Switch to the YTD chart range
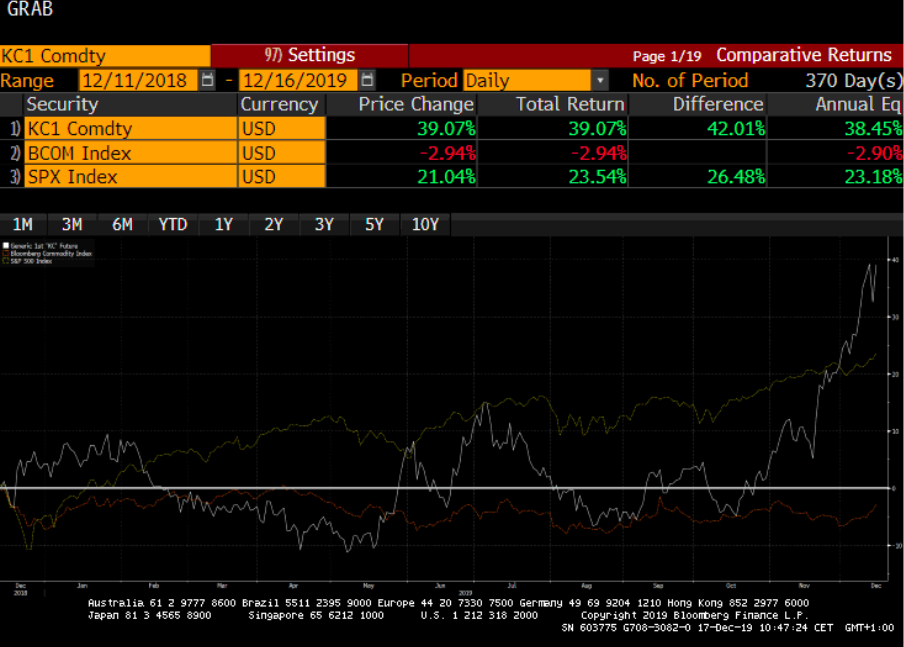This screenshot has width=904, height=647. [173, 224]
